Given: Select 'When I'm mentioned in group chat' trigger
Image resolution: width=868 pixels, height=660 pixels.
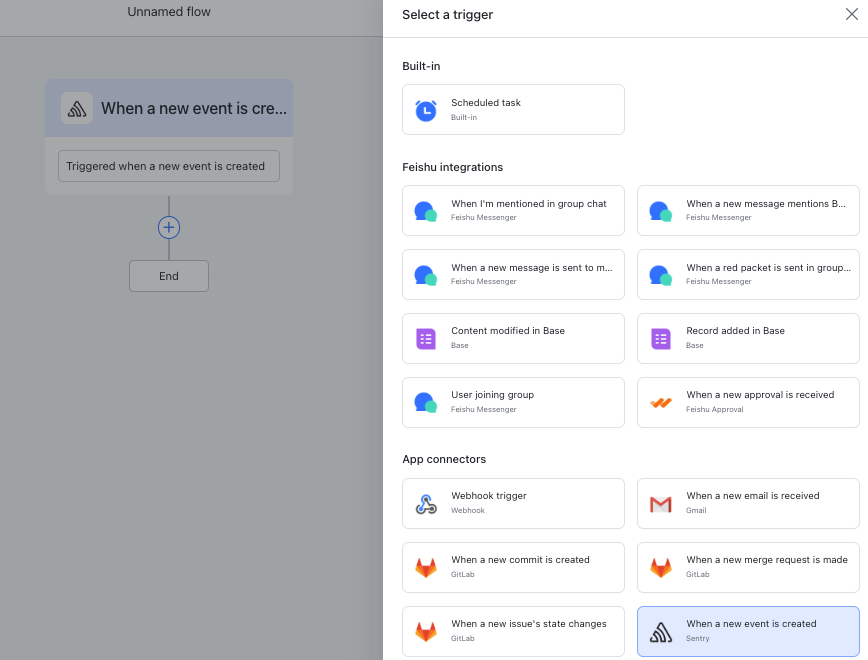Looking at the screenshot, I should [x=513, y=210].
